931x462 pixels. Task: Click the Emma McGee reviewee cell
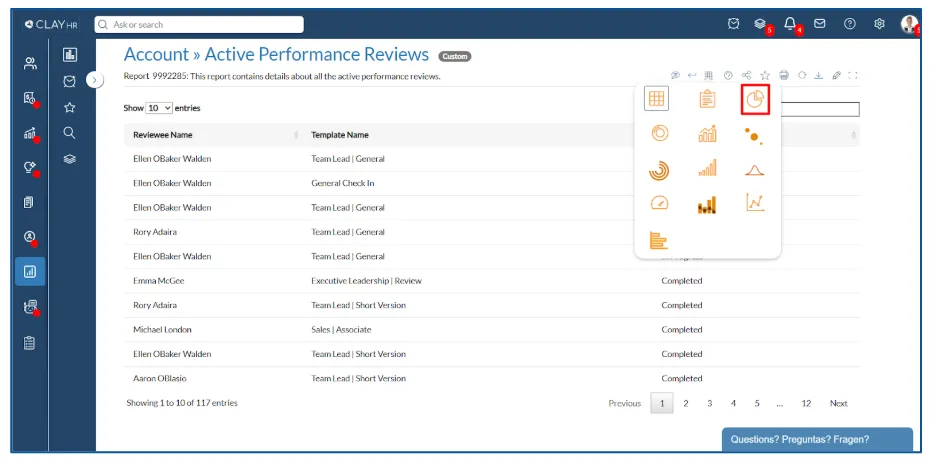point(159,281)
